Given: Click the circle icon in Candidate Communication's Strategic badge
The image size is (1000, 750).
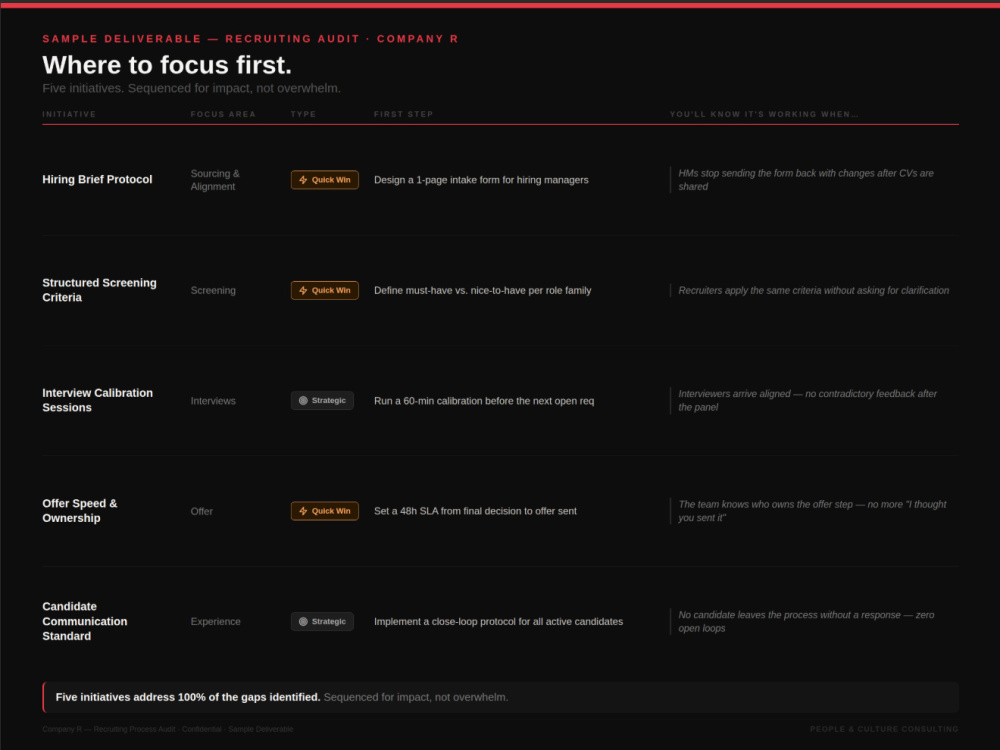Looking at the screenshot, I should (303, 621).
